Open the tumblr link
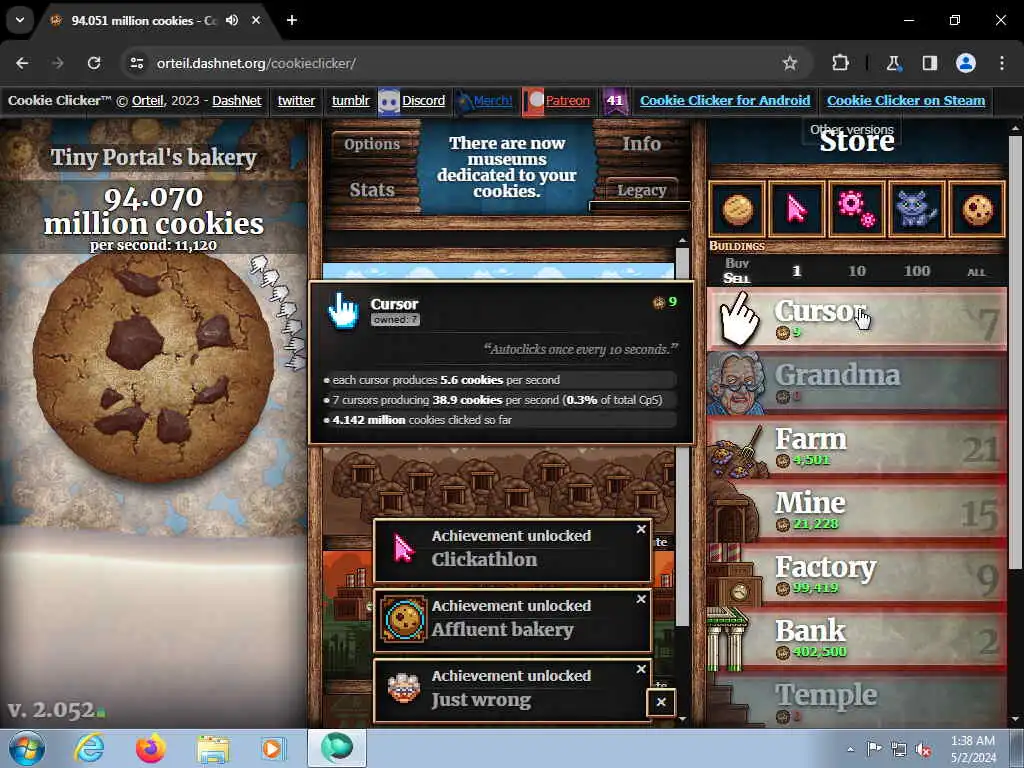1024x768 pixels. coord(351,101)
